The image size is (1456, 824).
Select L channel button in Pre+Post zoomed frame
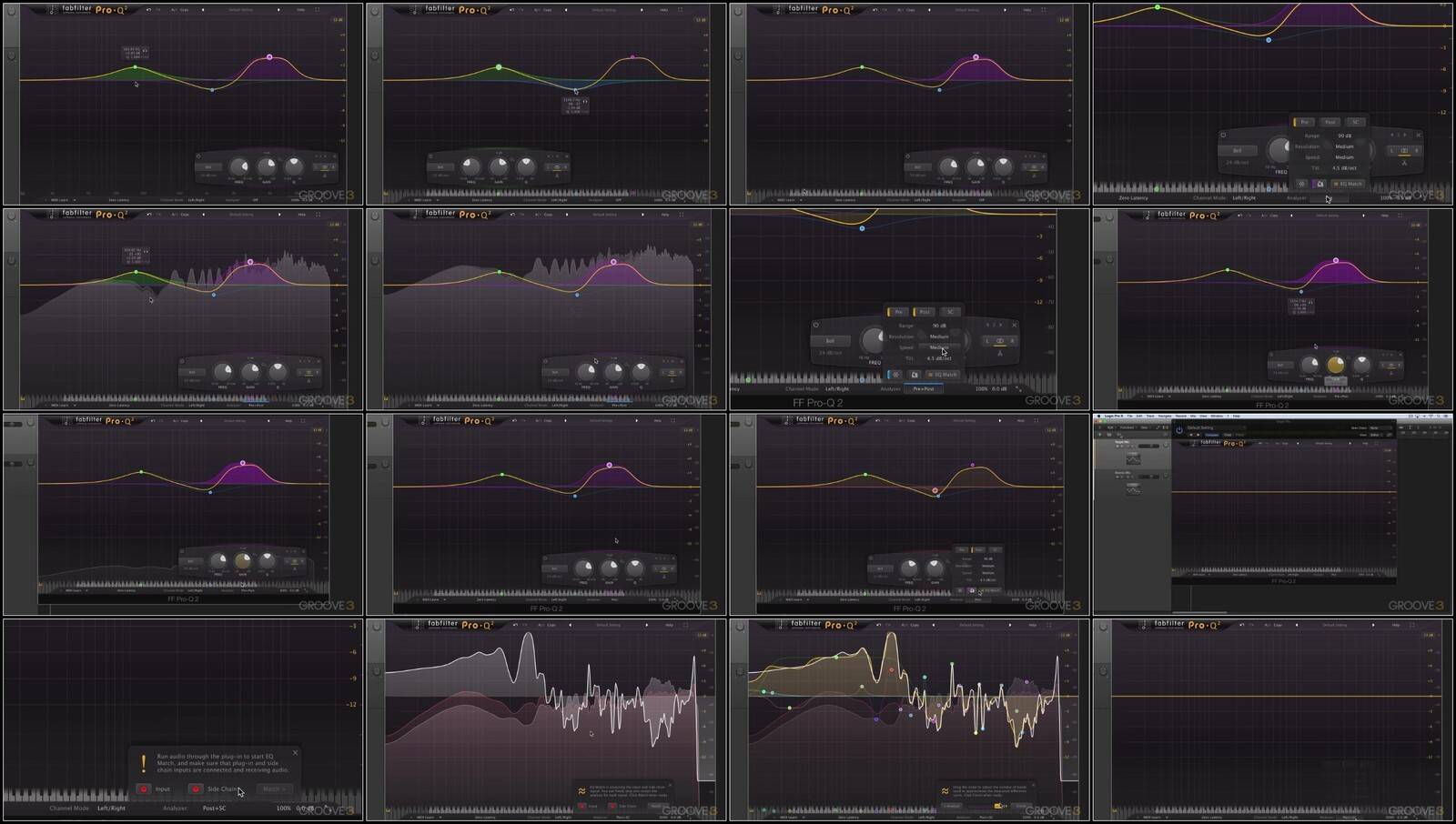(986, 341)
